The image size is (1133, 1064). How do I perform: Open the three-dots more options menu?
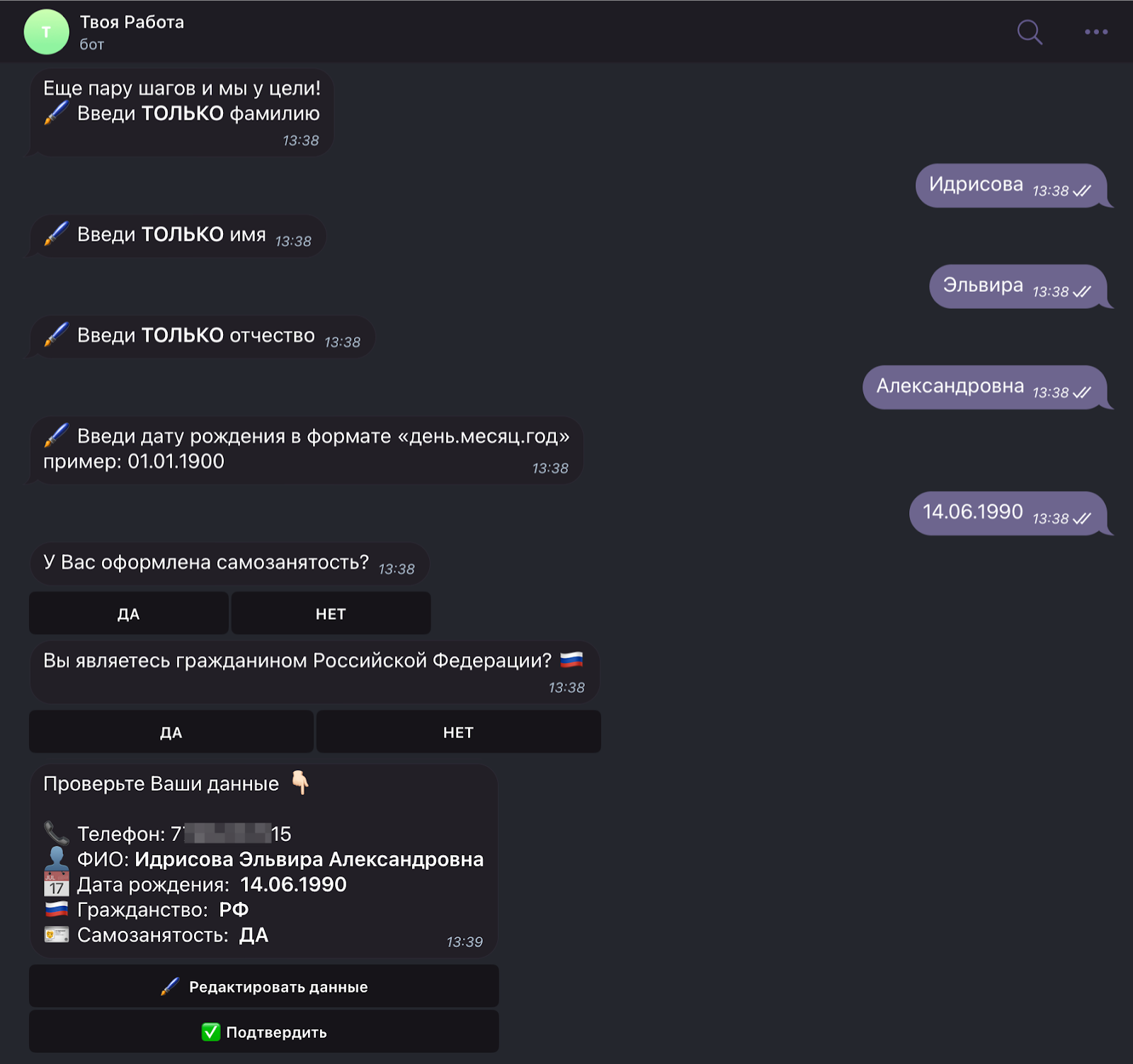pyautogui.click(x=1095, y=32)
